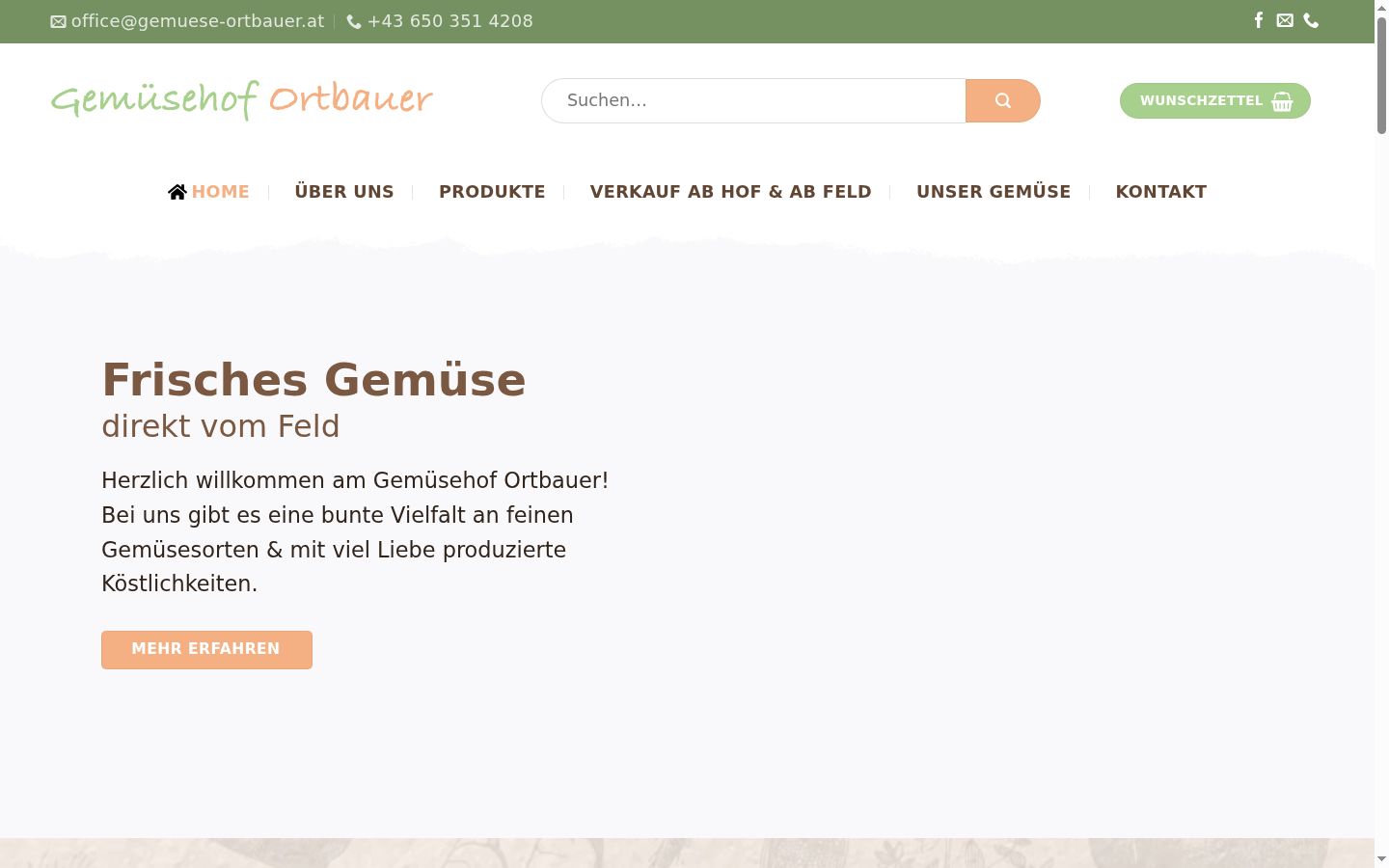
Task: Click the envelope icon before office email
Action: tap(58, 21)
